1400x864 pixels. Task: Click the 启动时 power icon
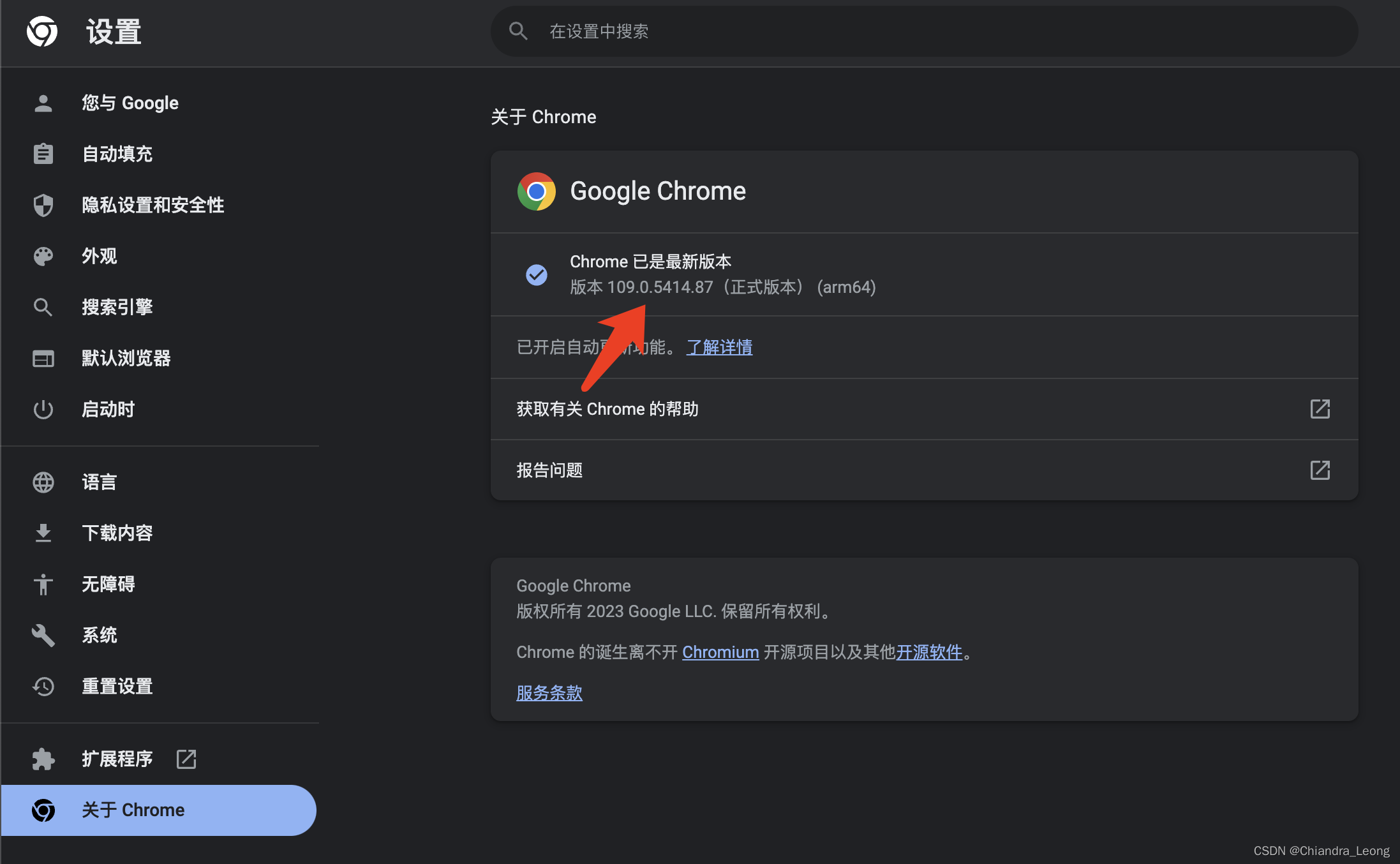43,409
